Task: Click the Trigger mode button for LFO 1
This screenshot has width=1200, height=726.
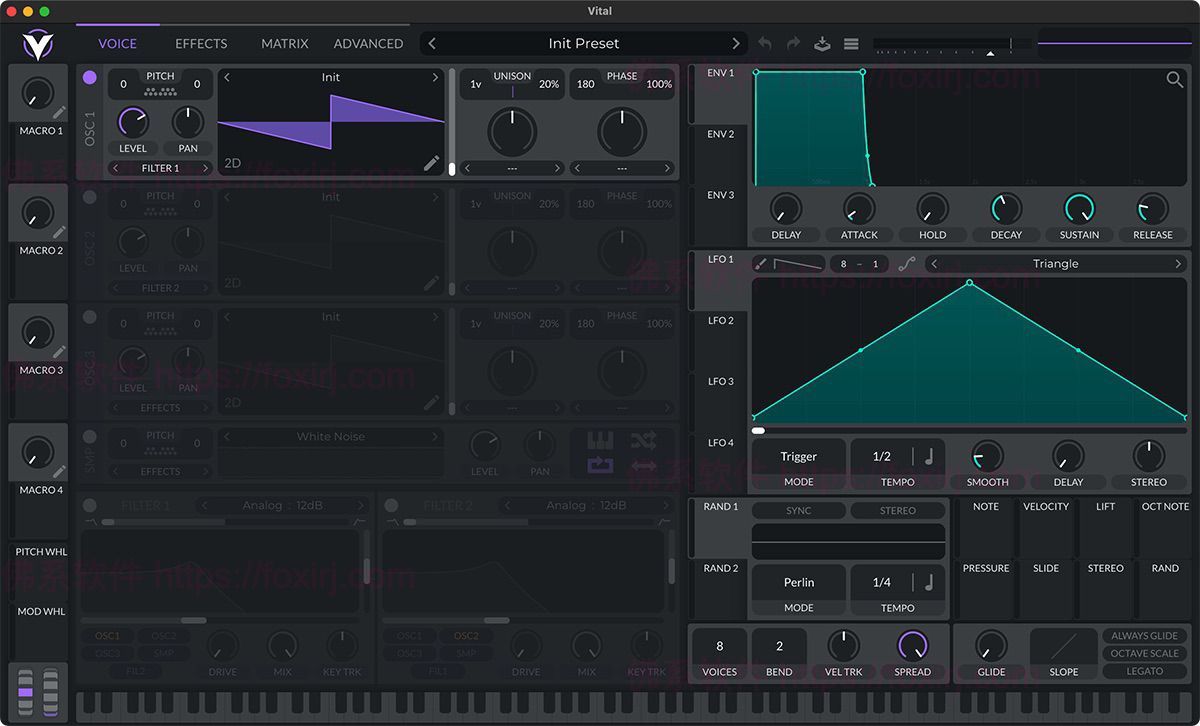Action: [x=797, y=456]
